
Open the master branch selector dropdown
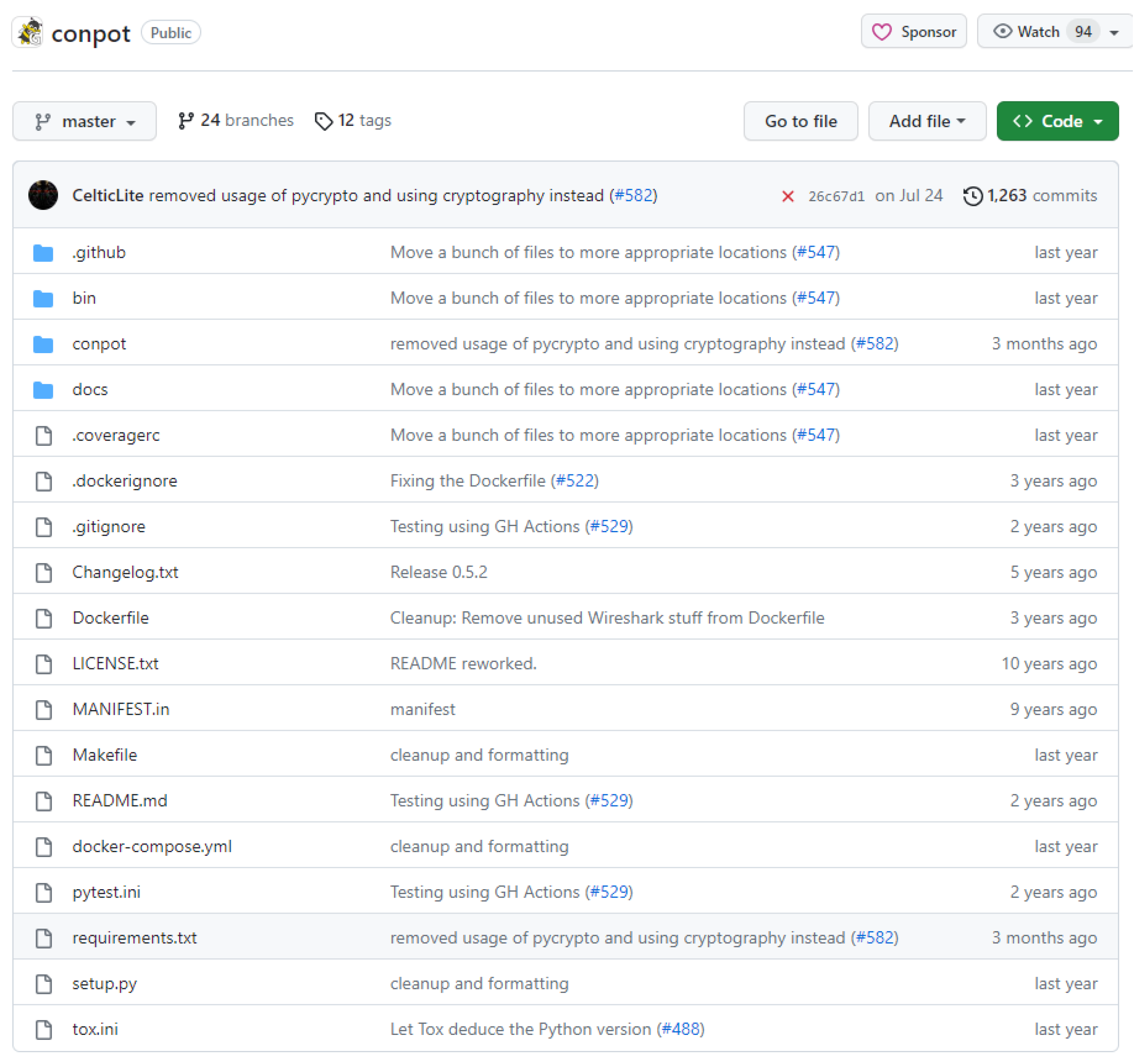point(85,122)
